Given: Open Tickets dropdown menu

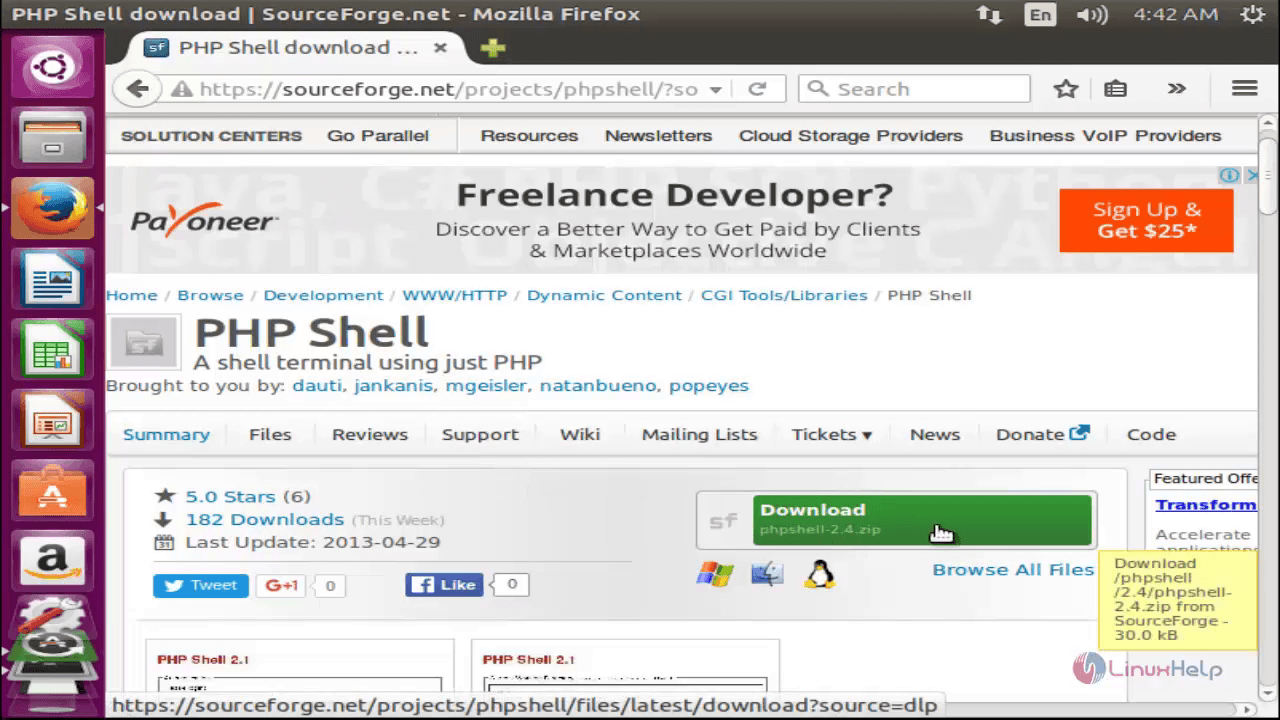Looking at the screenshot, I should (x=832, y=434).
